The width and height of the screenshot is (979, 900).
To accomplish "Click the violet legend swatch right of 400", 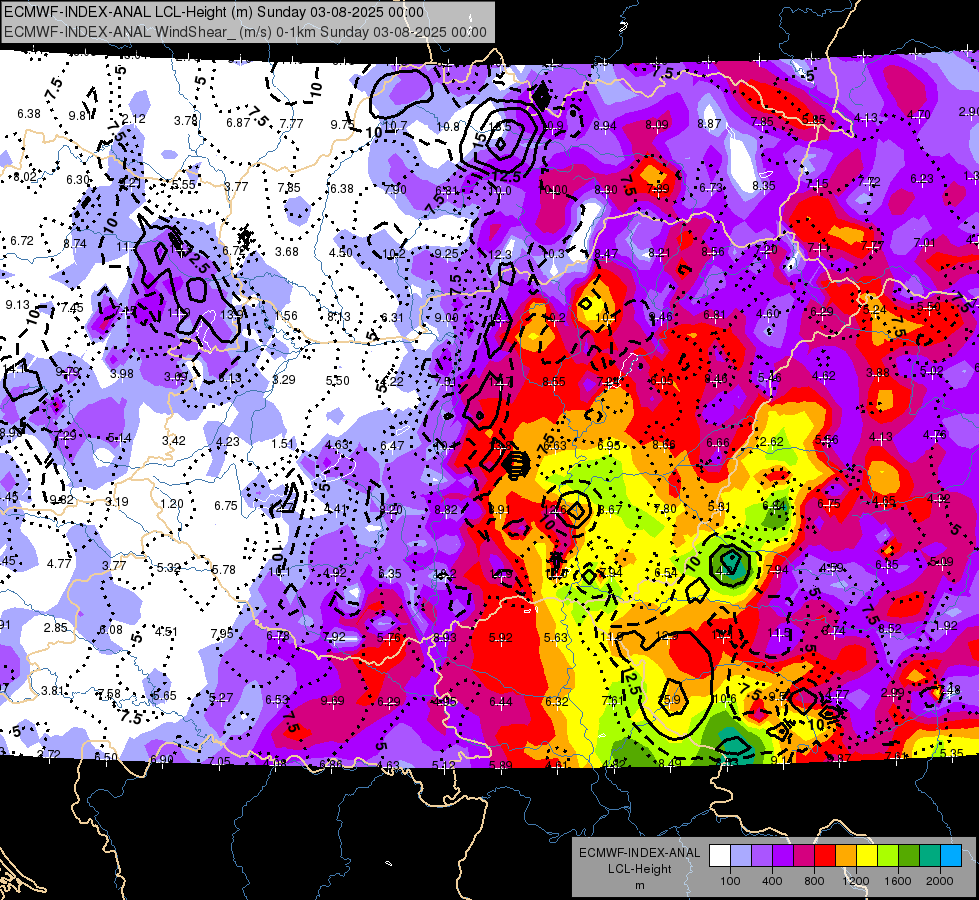I will (783, 856).
